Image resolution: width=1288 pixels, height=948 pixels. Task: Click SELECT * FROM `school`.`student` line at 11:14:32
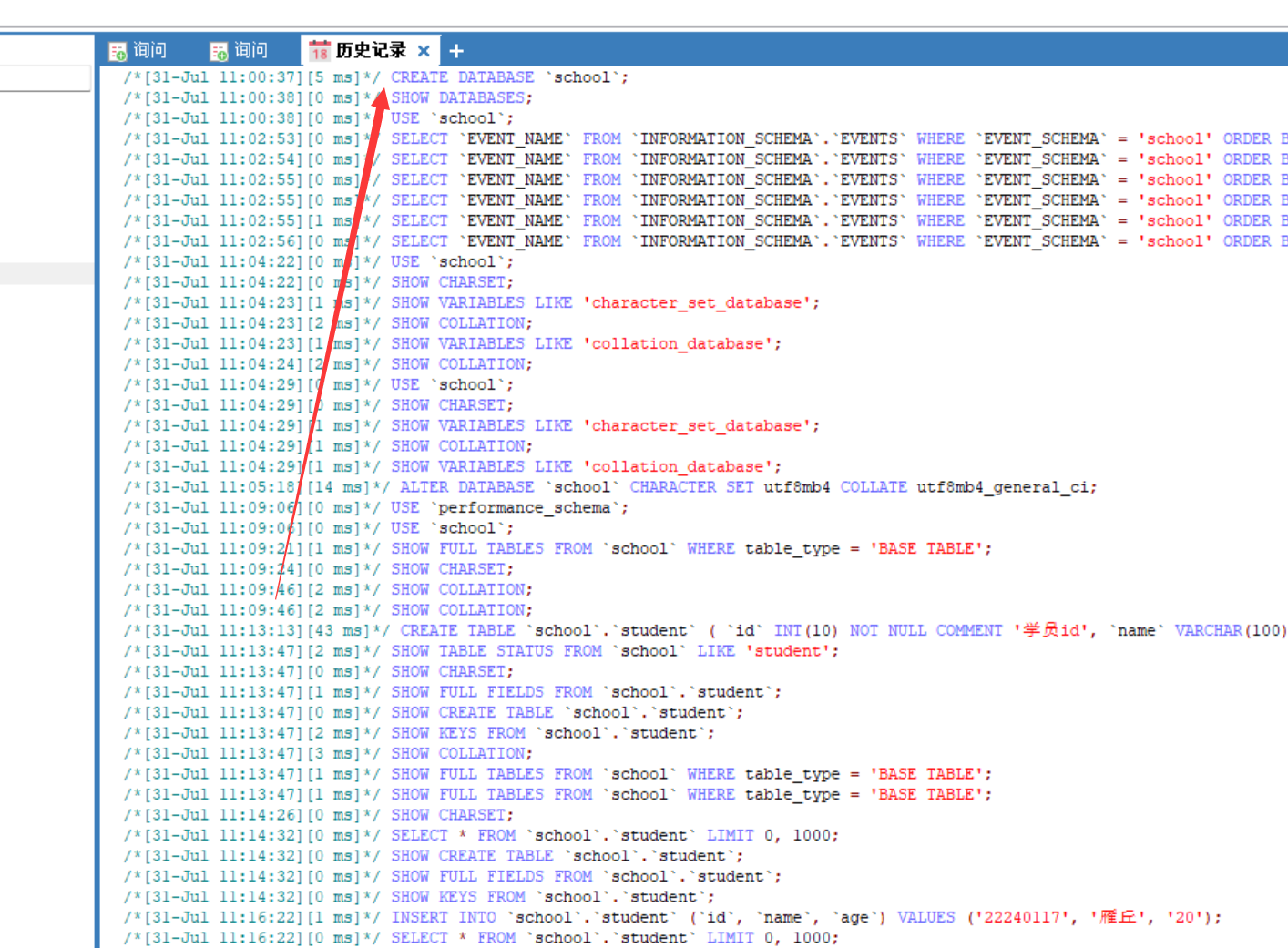click(481, 835)
